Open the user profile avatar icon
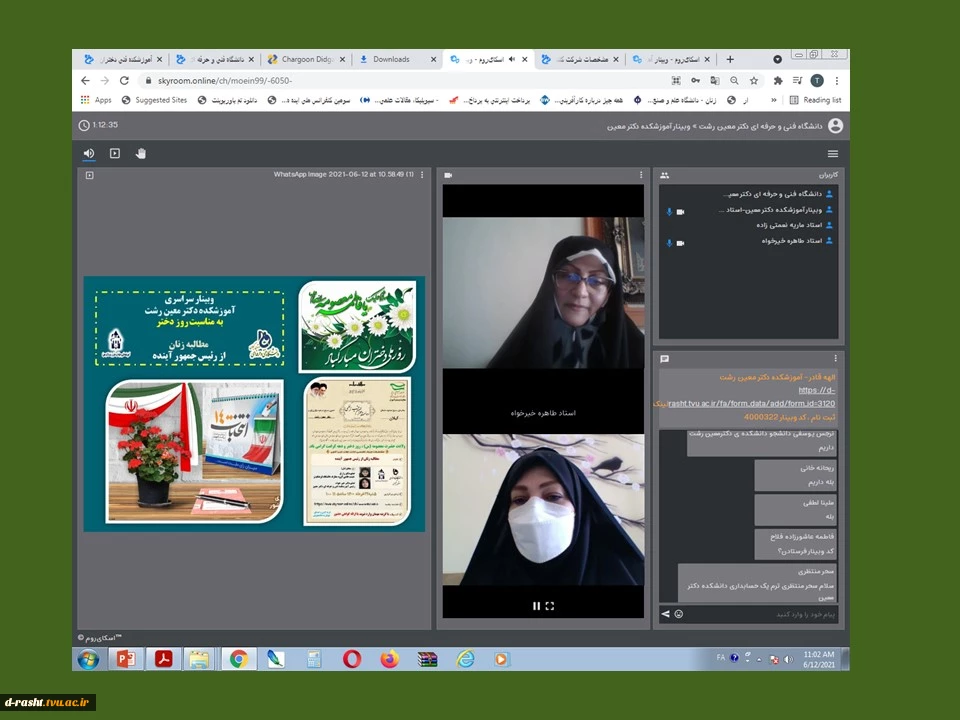 click(835, 126)
